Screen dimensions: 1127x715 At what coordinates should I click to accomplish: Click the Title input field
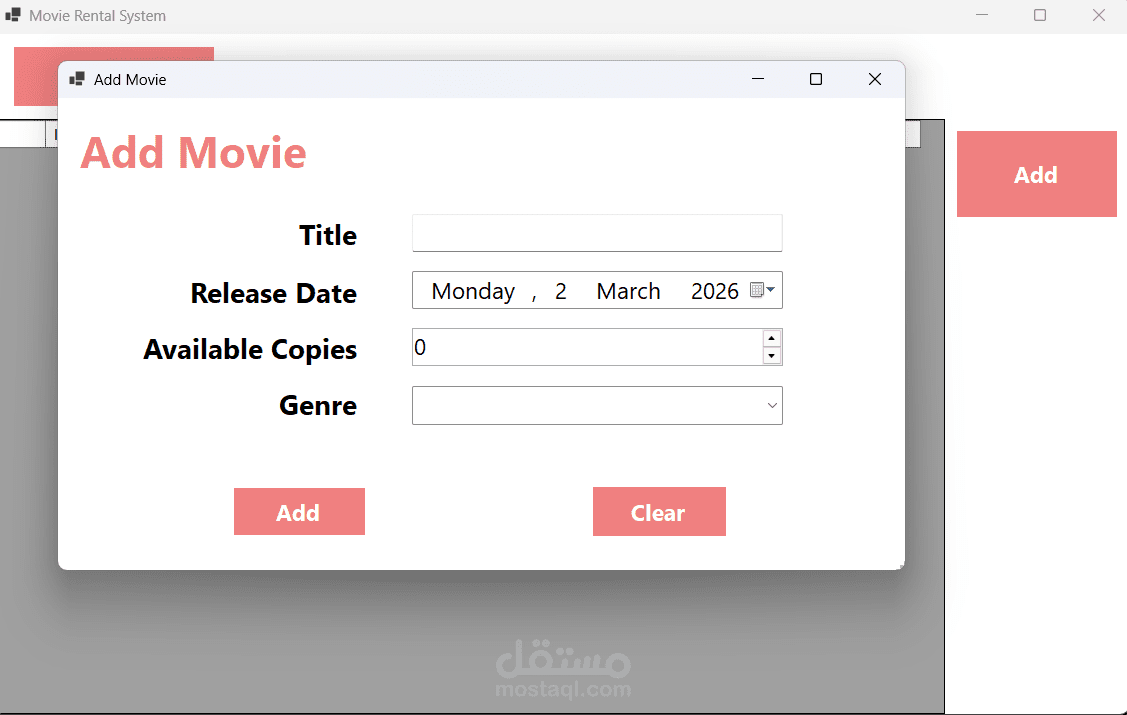pos(597,233)
